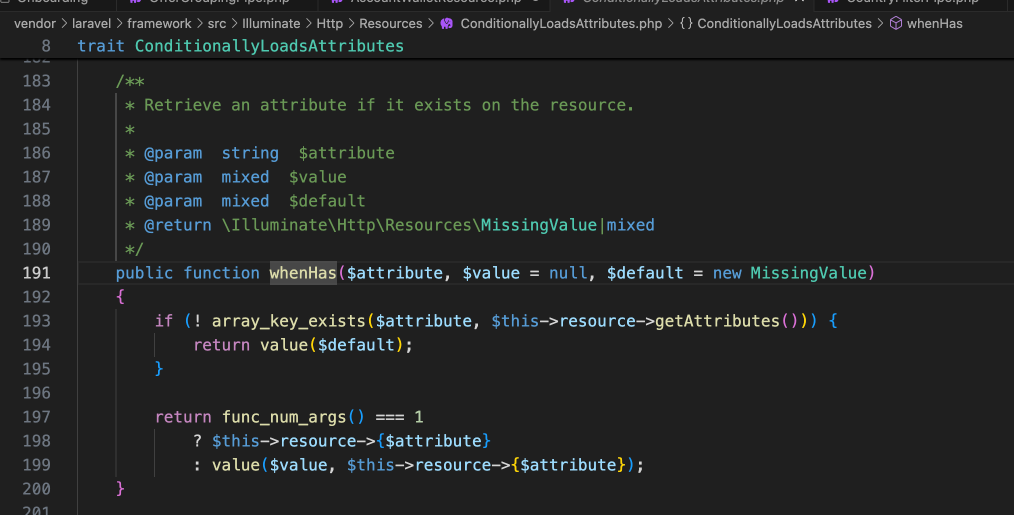This screenshot has height=515, width=1014.
Task: Click the sticky scroll line number 8
Action: pyautogui.click(x=46, y=46)
